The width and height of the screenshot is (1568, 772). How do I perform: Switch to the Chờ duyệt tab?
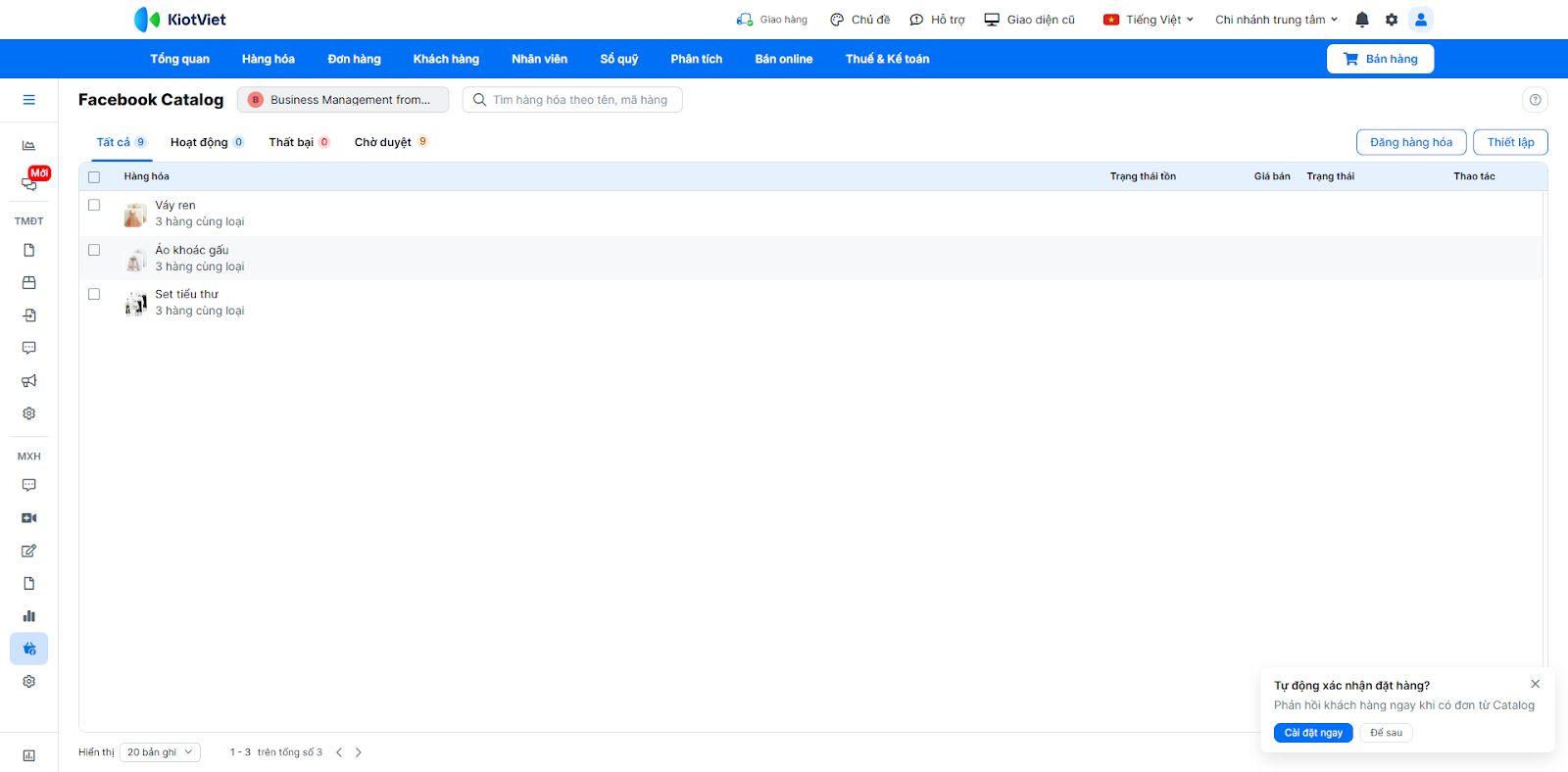point(391,142)
